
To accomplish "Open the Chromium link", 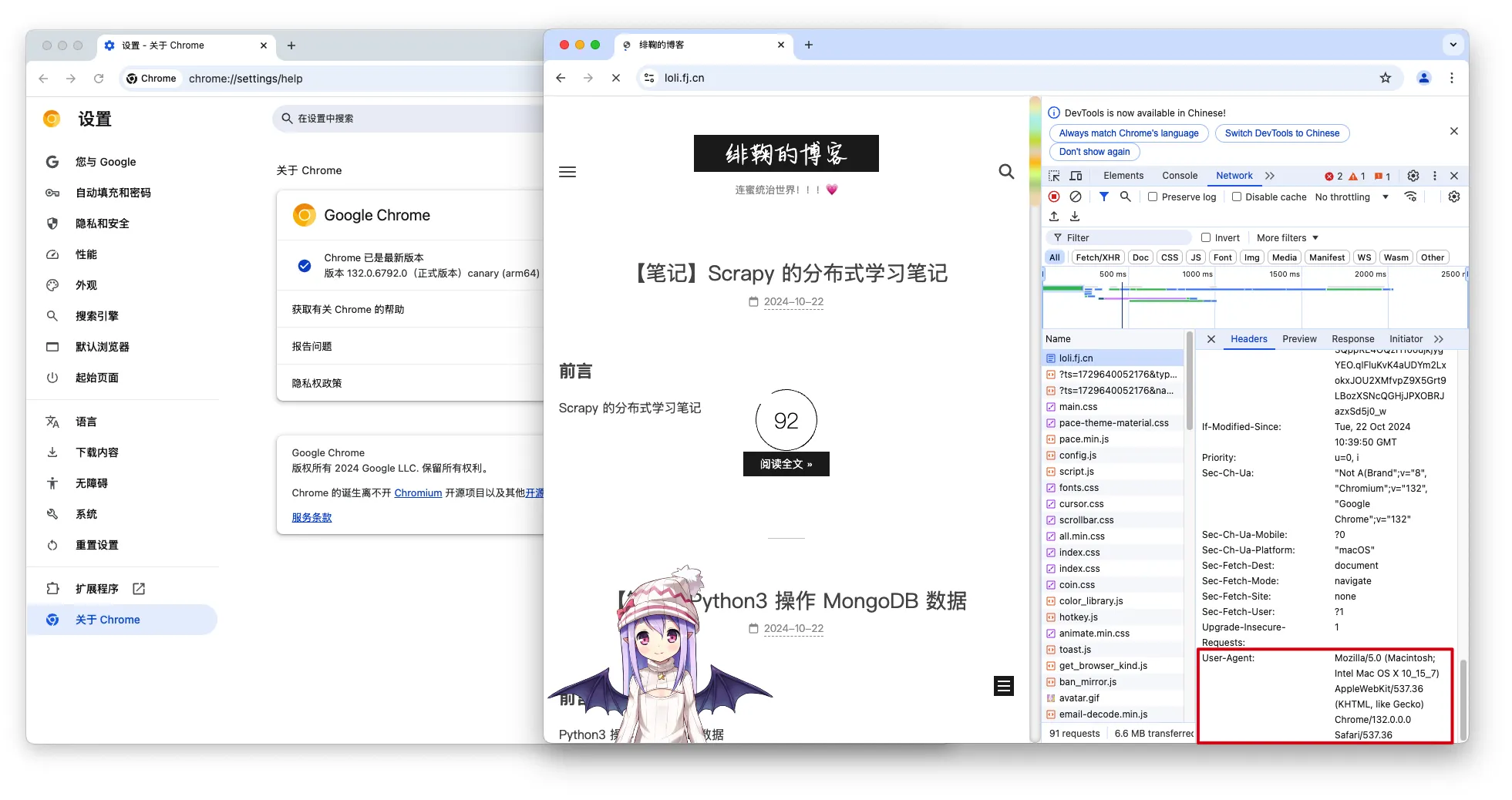I will tap(418, 493).
